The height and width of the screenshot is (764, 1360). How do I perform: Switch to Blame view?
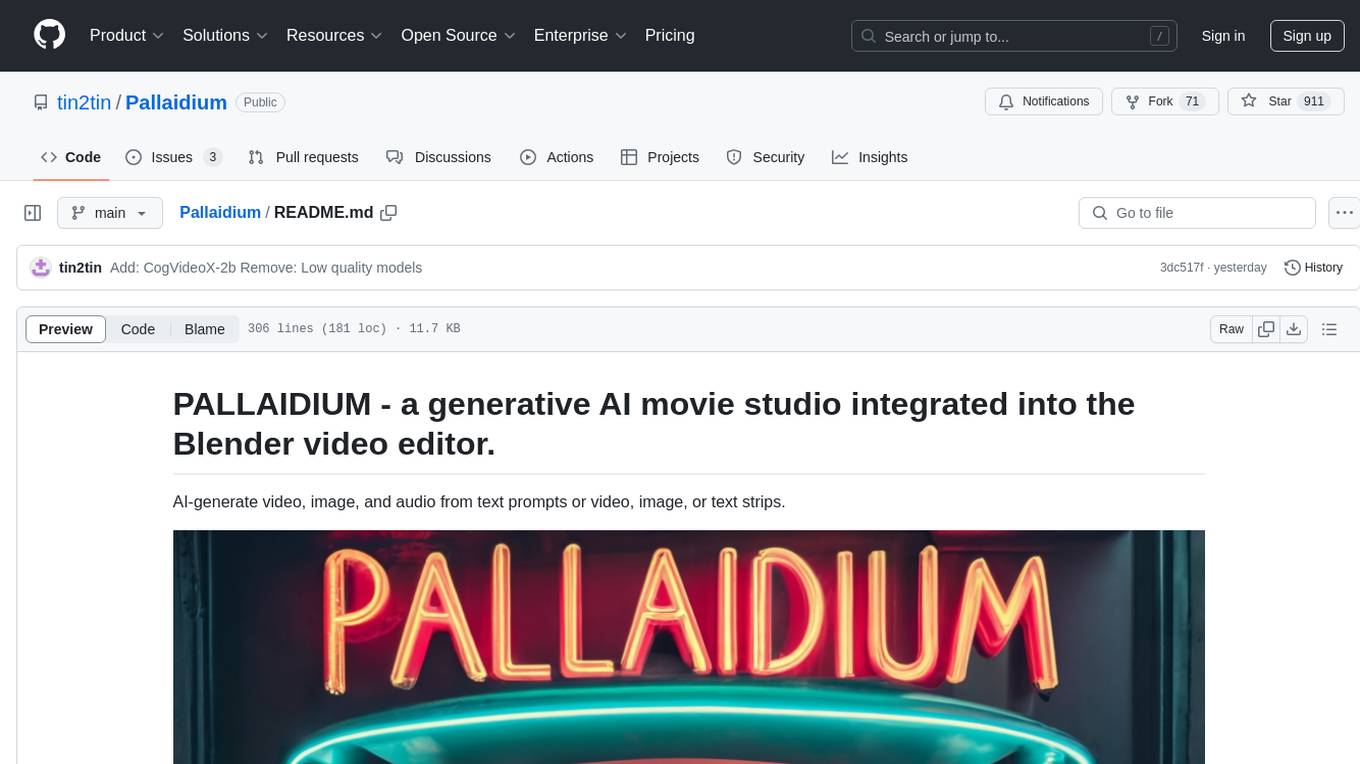(205, 329)
